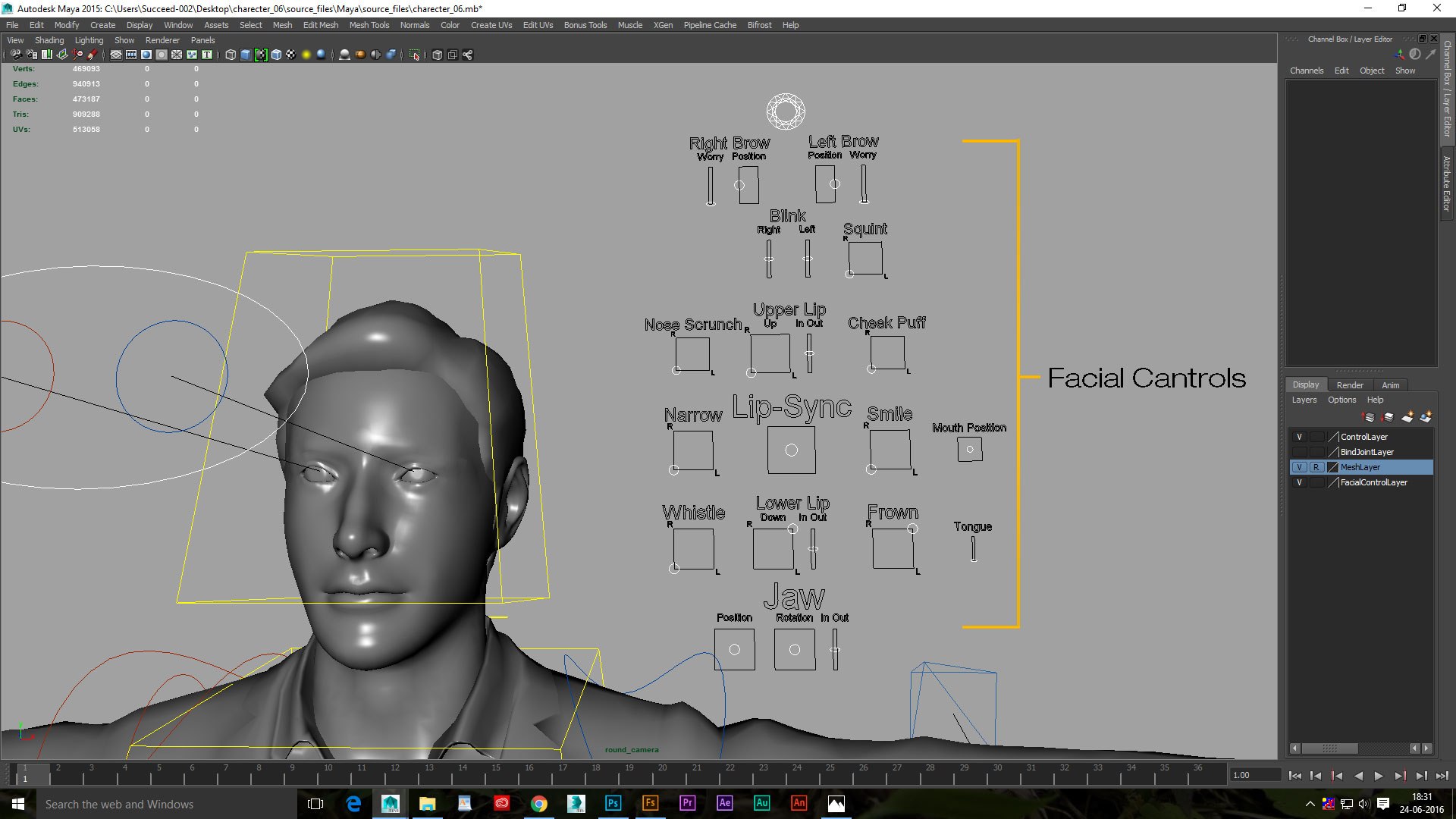Toggle ControlLayer display type box

[1316, 437]
